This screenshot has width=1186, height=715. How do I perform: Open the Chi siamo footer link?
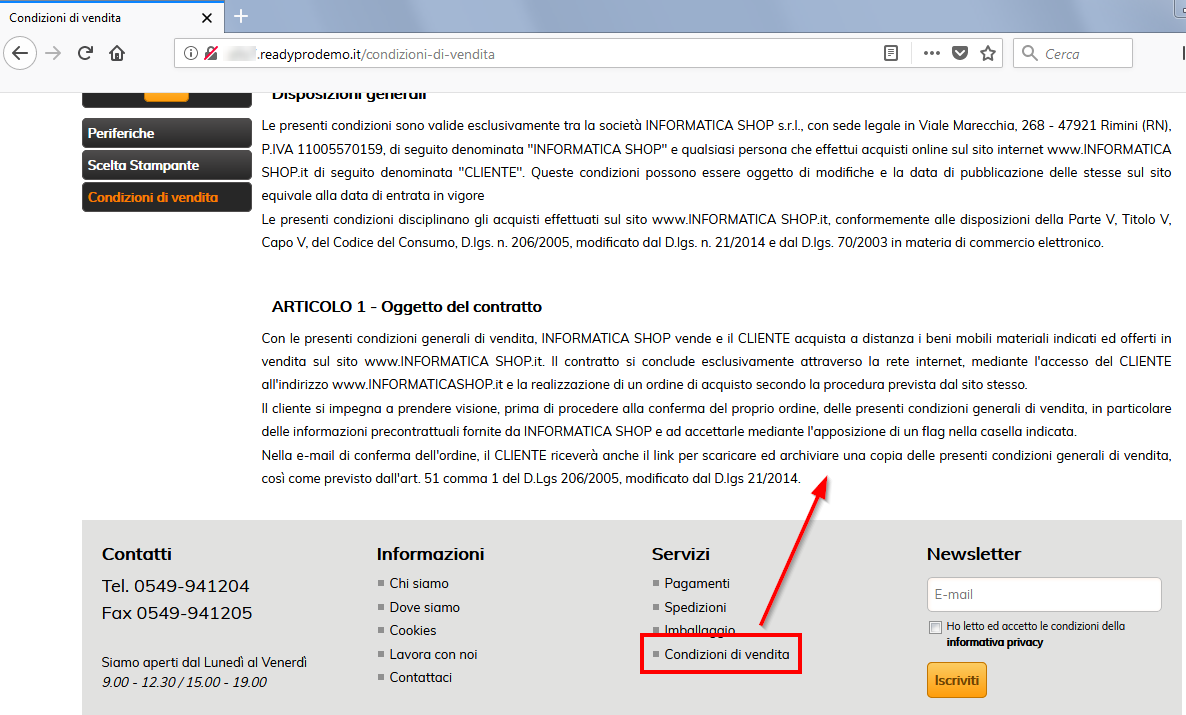[418, 583]
